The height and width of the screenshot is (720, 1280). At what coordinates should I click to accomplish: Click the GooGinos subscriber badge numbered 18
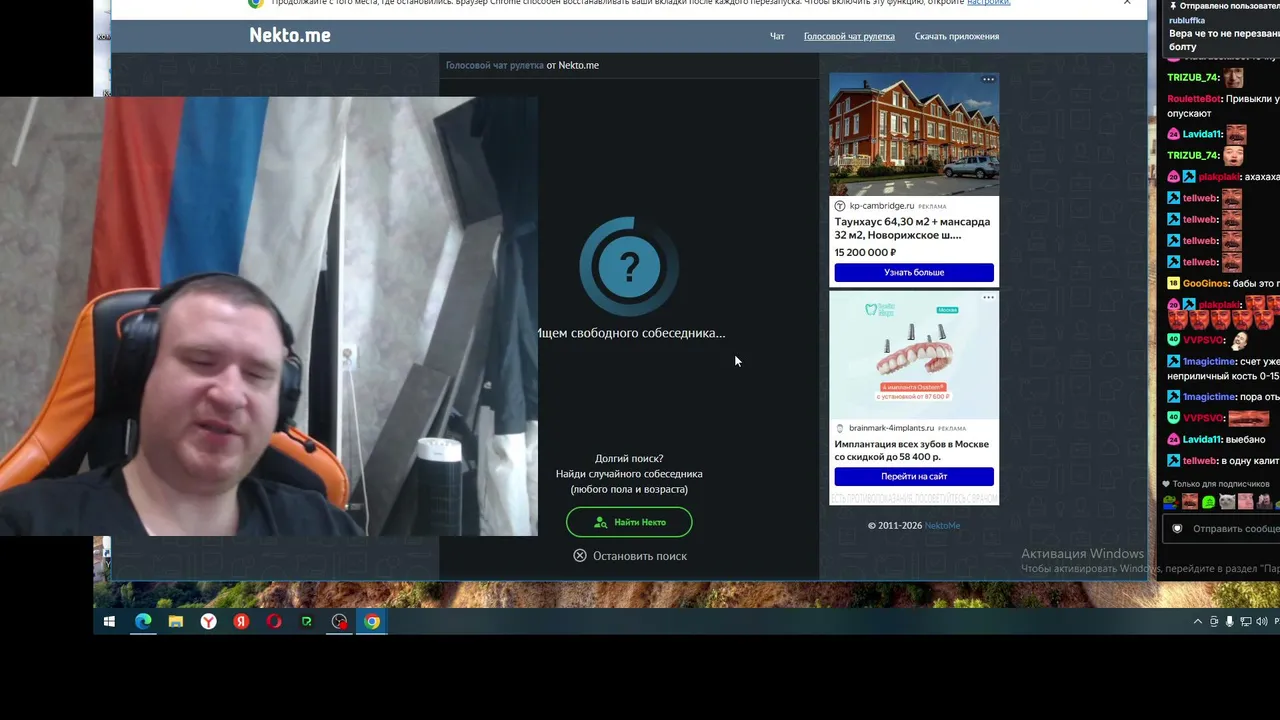[x=1173, y=284]
